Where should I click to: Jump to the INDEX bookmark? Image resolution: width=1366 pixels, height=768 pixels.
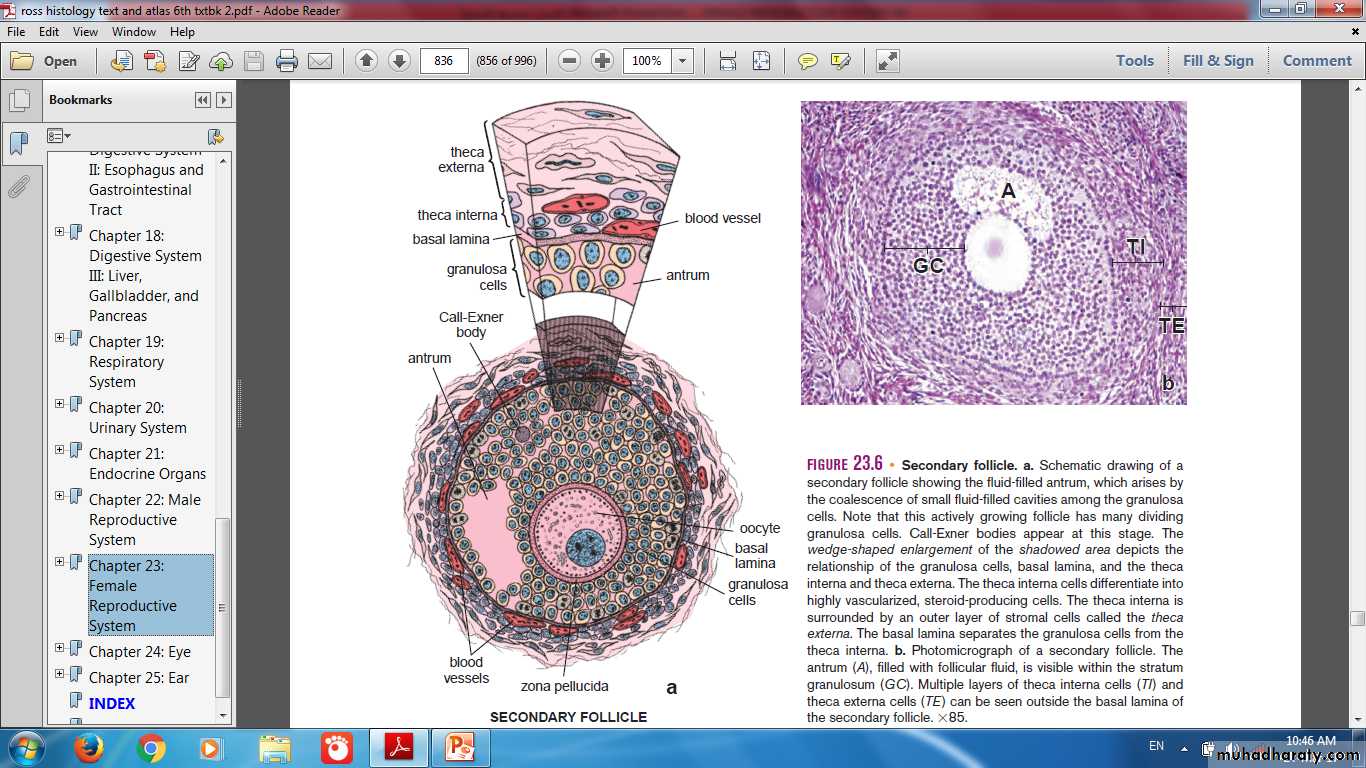coord(112,703)
